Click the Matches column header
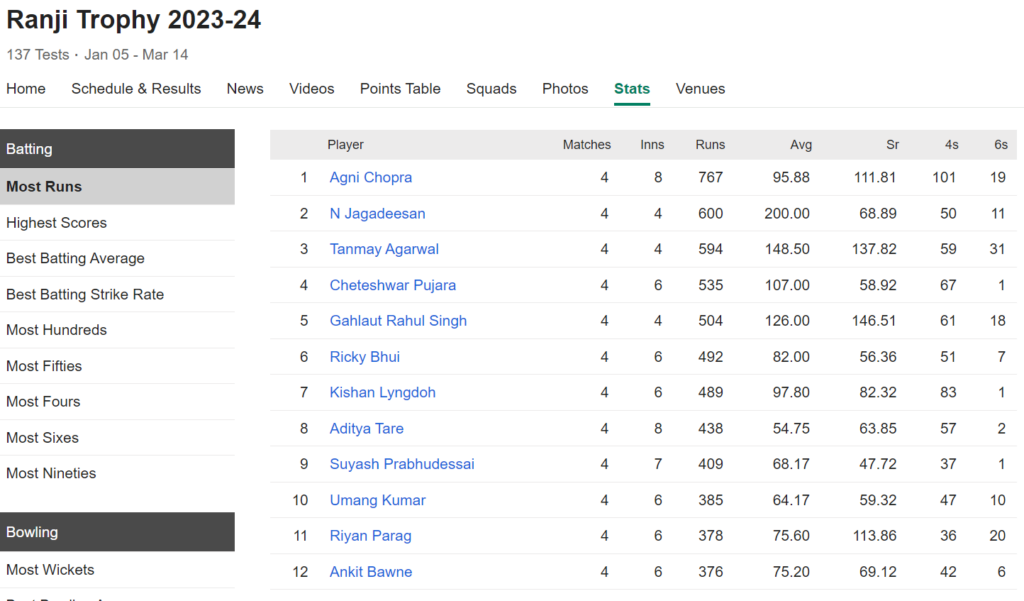 [x=586, y=145]
